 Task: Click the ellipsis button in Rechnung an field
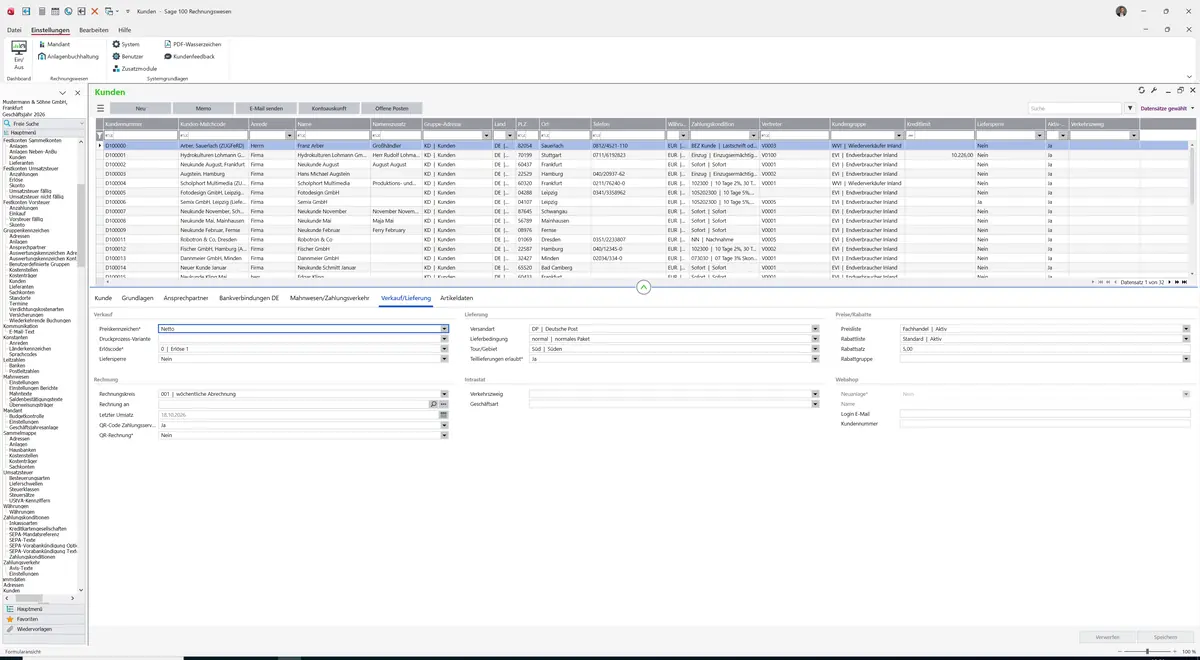click(x=444, y=404)
